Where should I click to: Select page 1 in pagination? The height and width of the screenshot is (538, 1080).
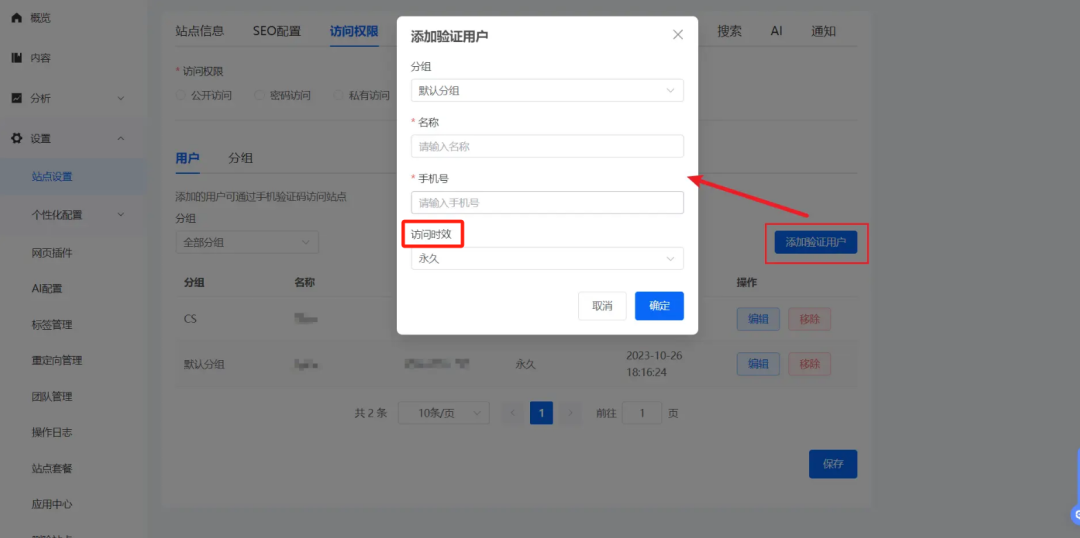(541, 413)
